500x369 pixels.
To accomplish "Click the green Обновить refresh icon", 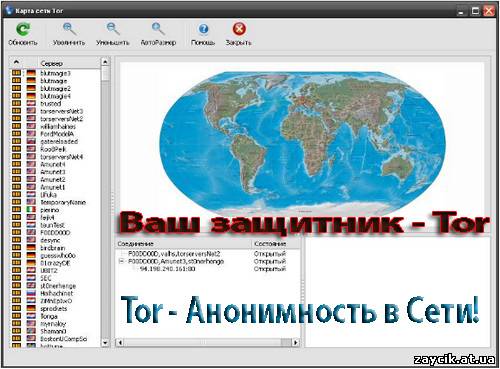I will click(23, 29).
